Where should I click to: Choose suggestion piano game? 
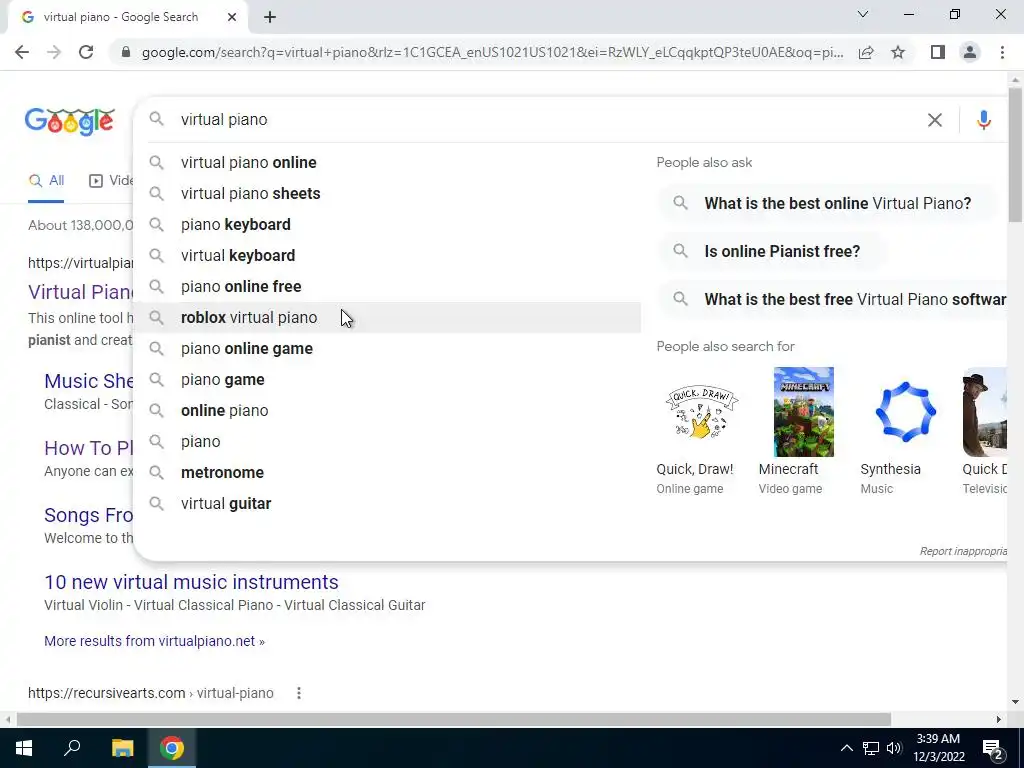pyautogui.click(x=387, y=379)
